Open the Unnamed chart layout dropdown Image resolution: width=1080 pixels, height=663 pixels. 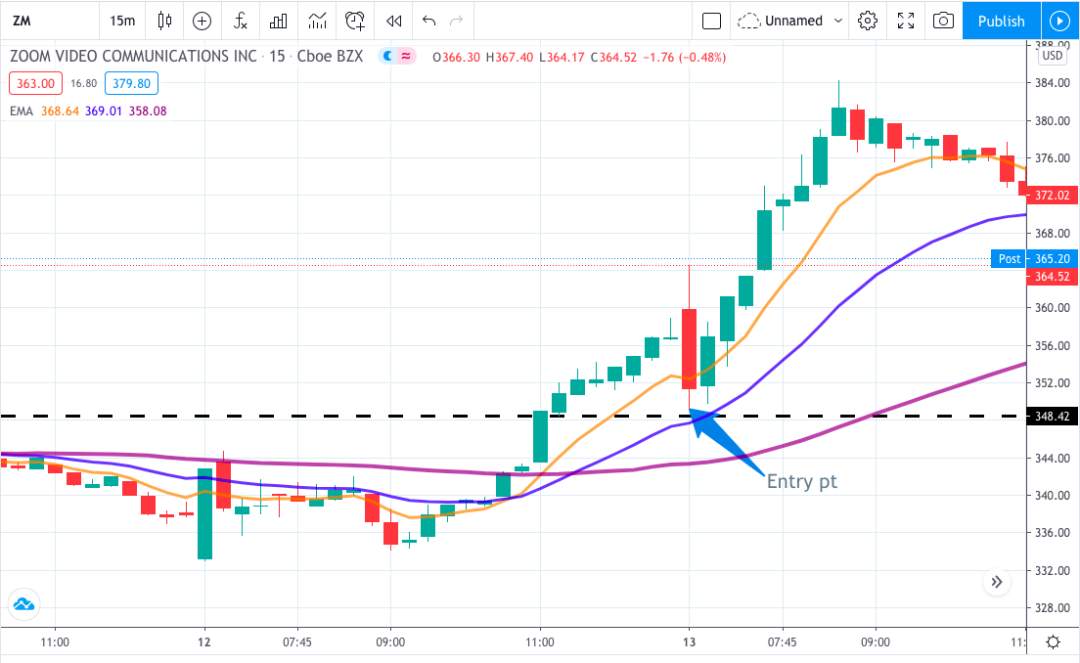(790, 21)
